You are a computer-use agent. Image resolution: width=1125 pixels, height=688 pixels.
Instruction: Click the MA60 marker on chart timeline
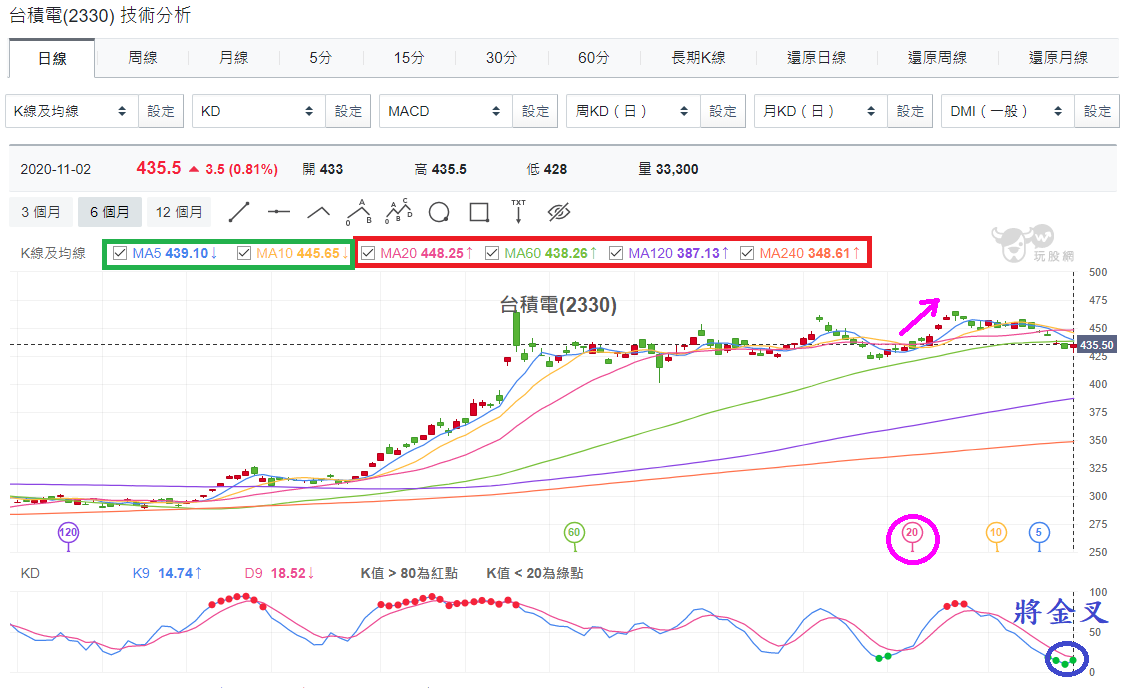pyautogui.click(x=573, y=533)
